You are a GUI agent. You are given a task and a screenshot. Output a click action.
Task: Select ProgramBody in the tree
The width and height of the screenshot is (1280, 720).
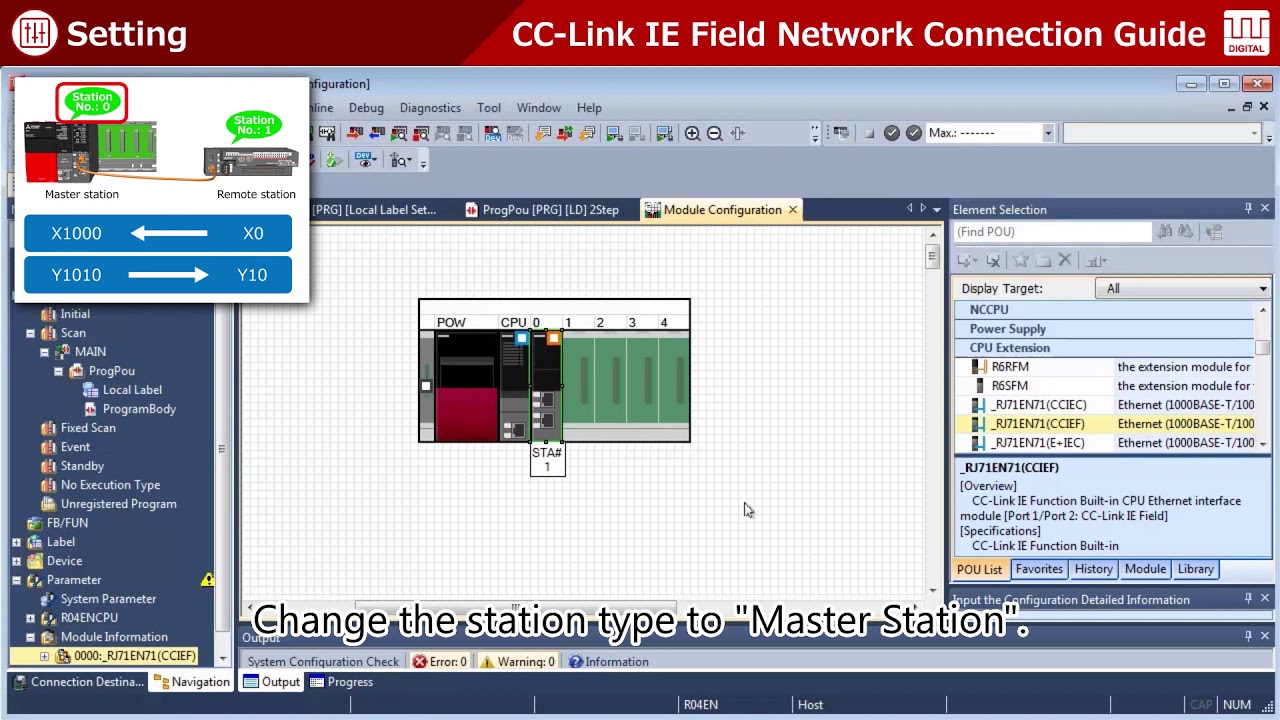139,409
